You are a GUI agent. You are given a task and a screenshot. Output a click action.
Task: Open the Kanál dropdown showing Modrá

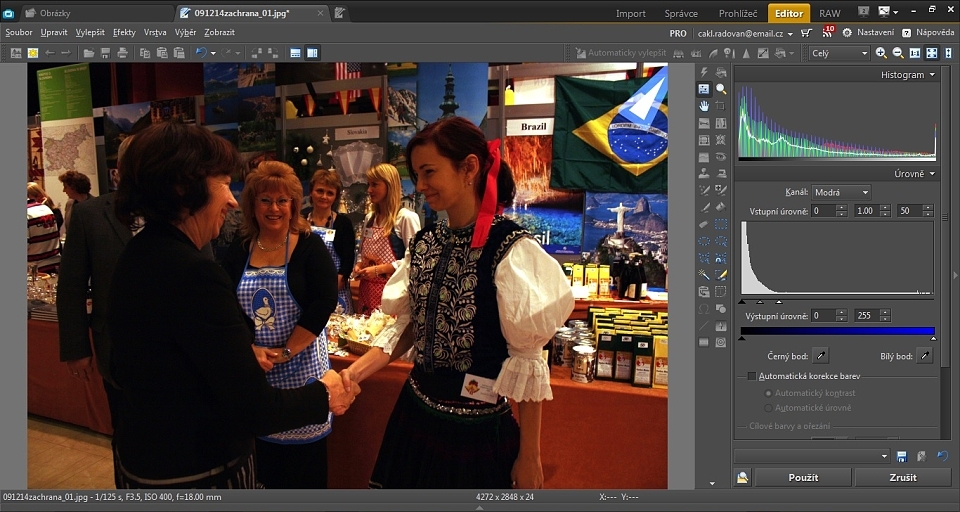(841, 192)
